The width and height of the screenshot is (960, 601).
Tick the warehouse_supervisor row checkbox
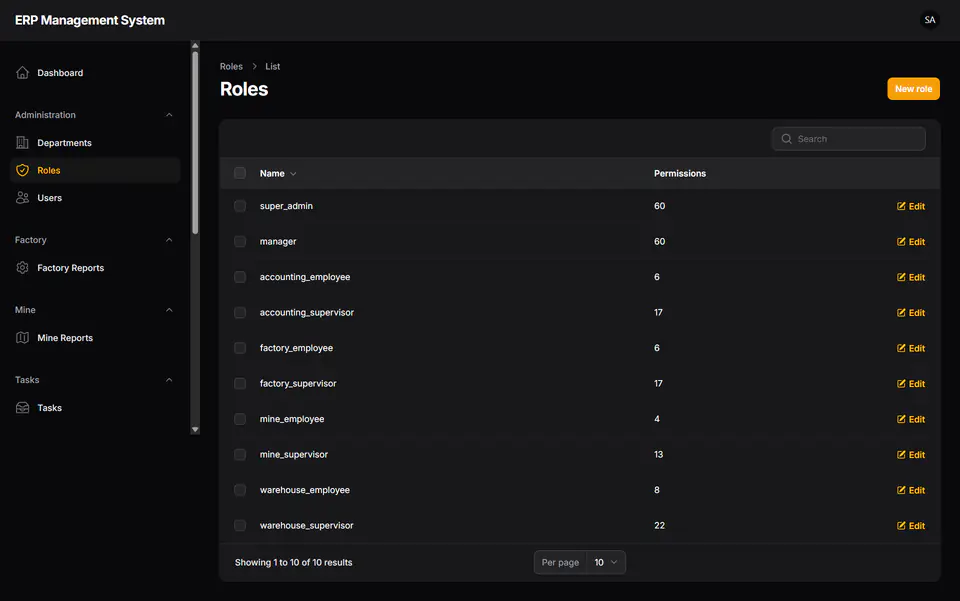tap(240, 526)
